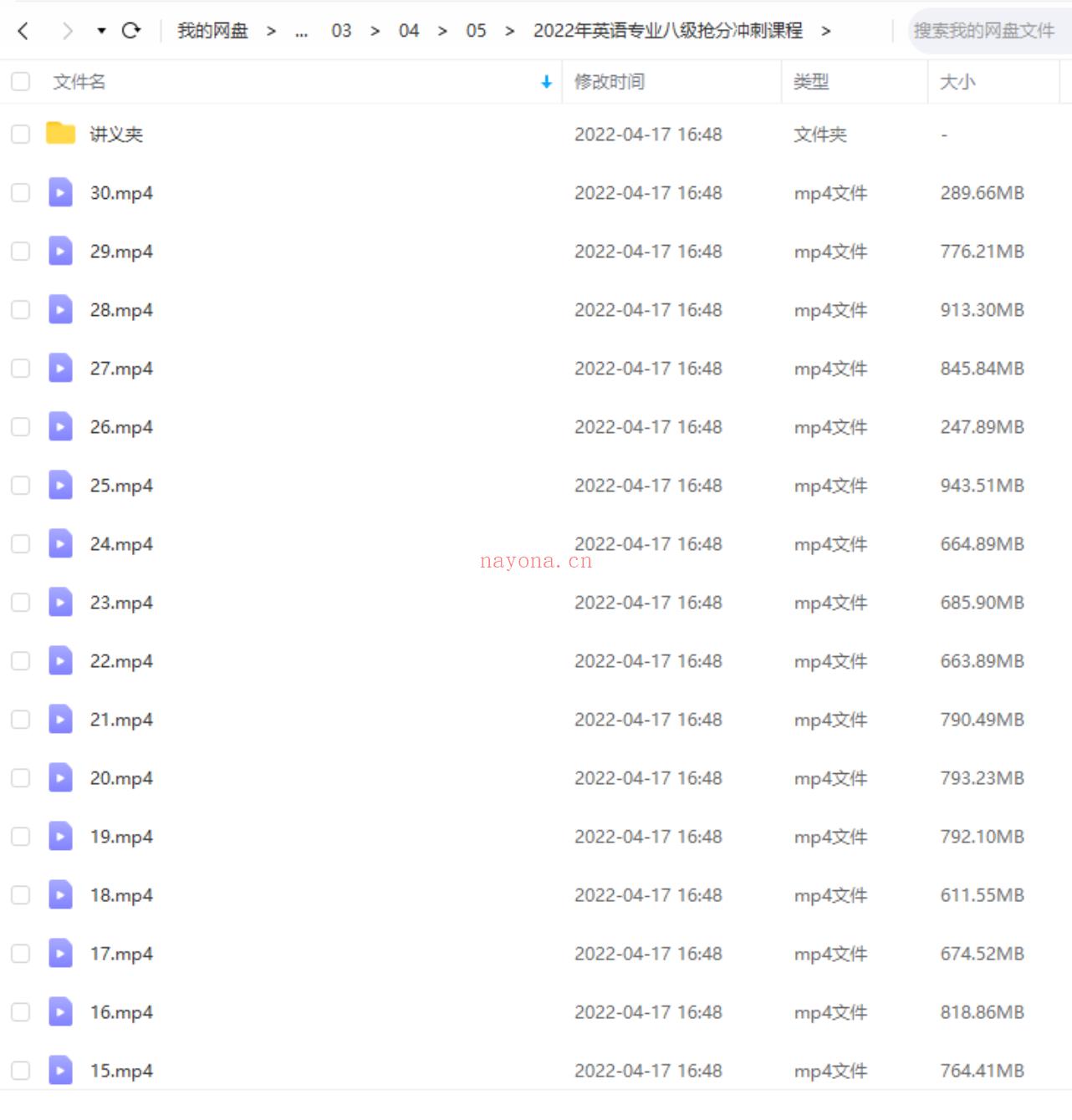Screen dimensions: 1072x1120
Task: Sort by the 文件名 column header
Action: pyautogui.click(x=79, y=82)
